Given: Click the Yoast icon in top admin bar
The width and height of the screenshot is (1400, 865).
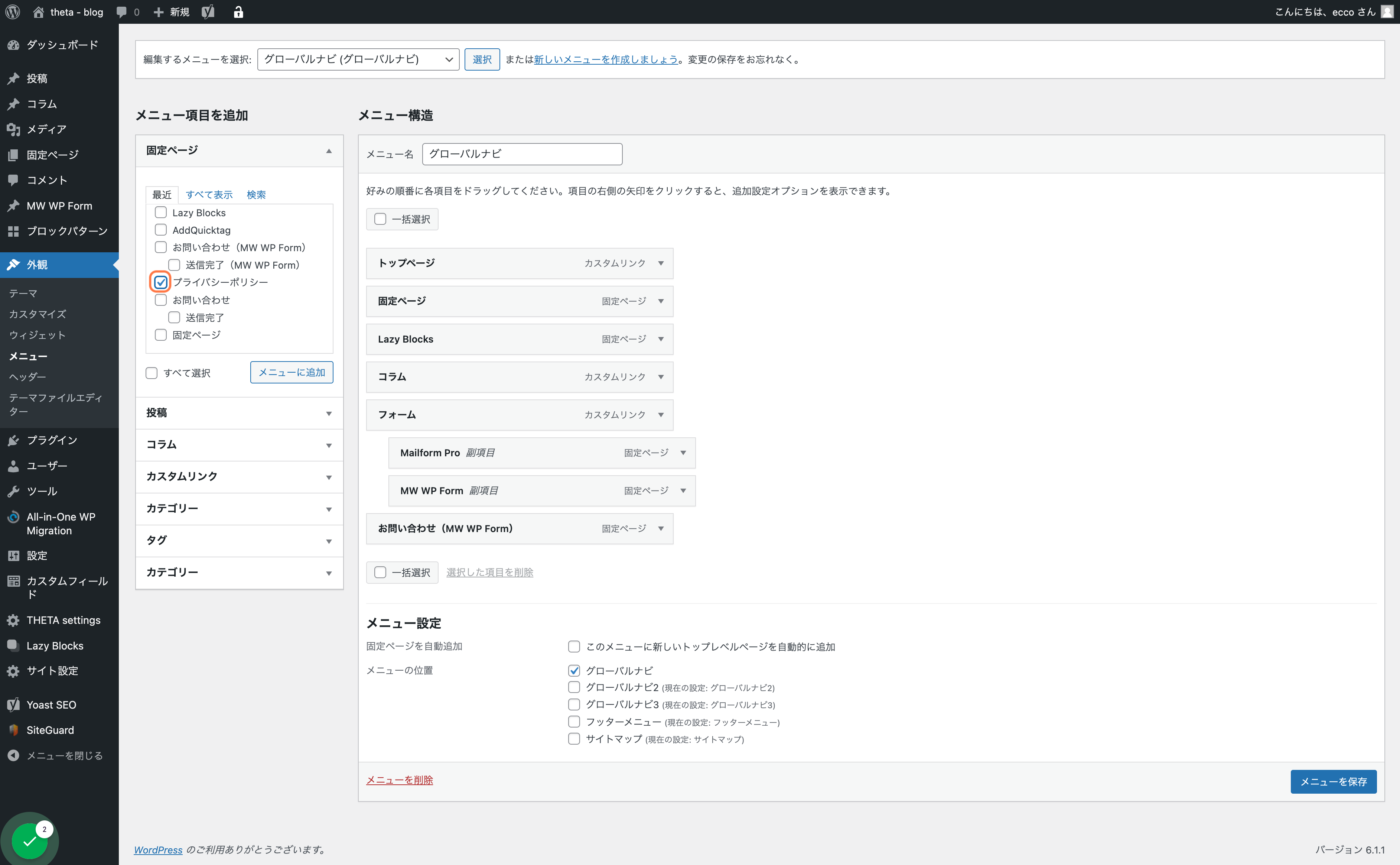Looking at the screenshot, I should coord(208,12).
